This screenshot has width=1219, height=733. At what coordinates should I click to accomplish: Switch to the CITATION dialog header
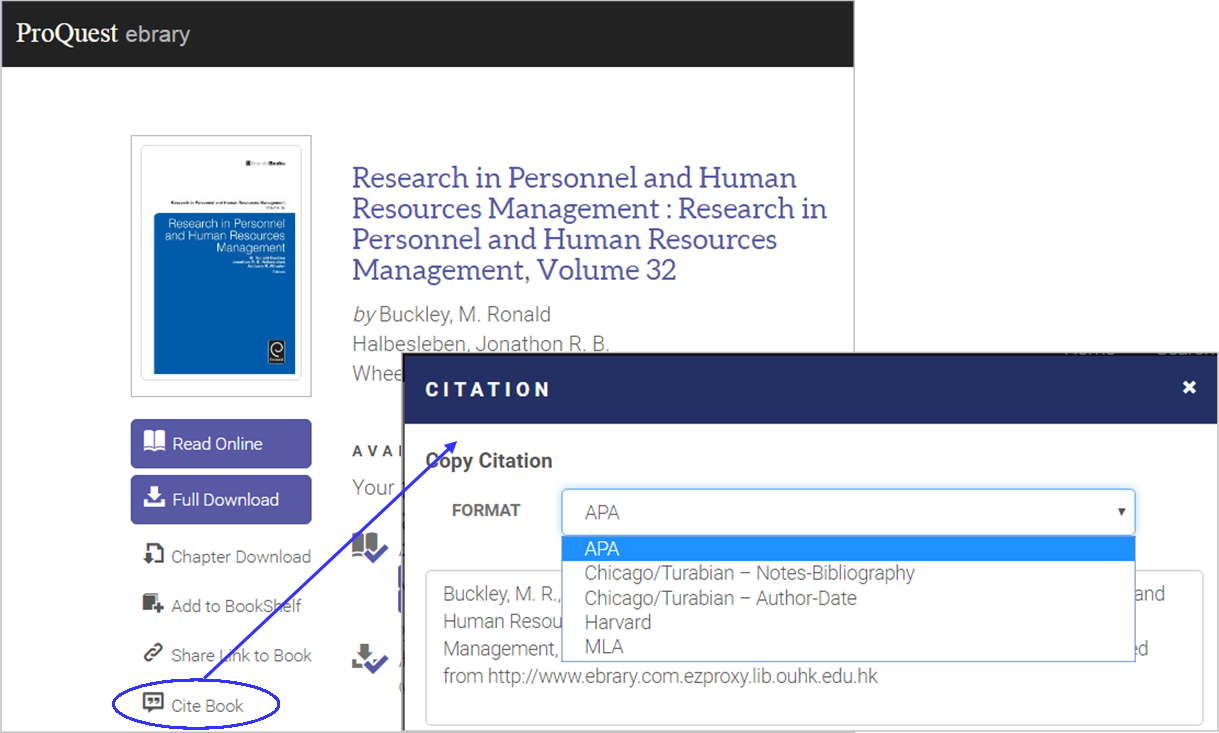[x=487, y=389]
